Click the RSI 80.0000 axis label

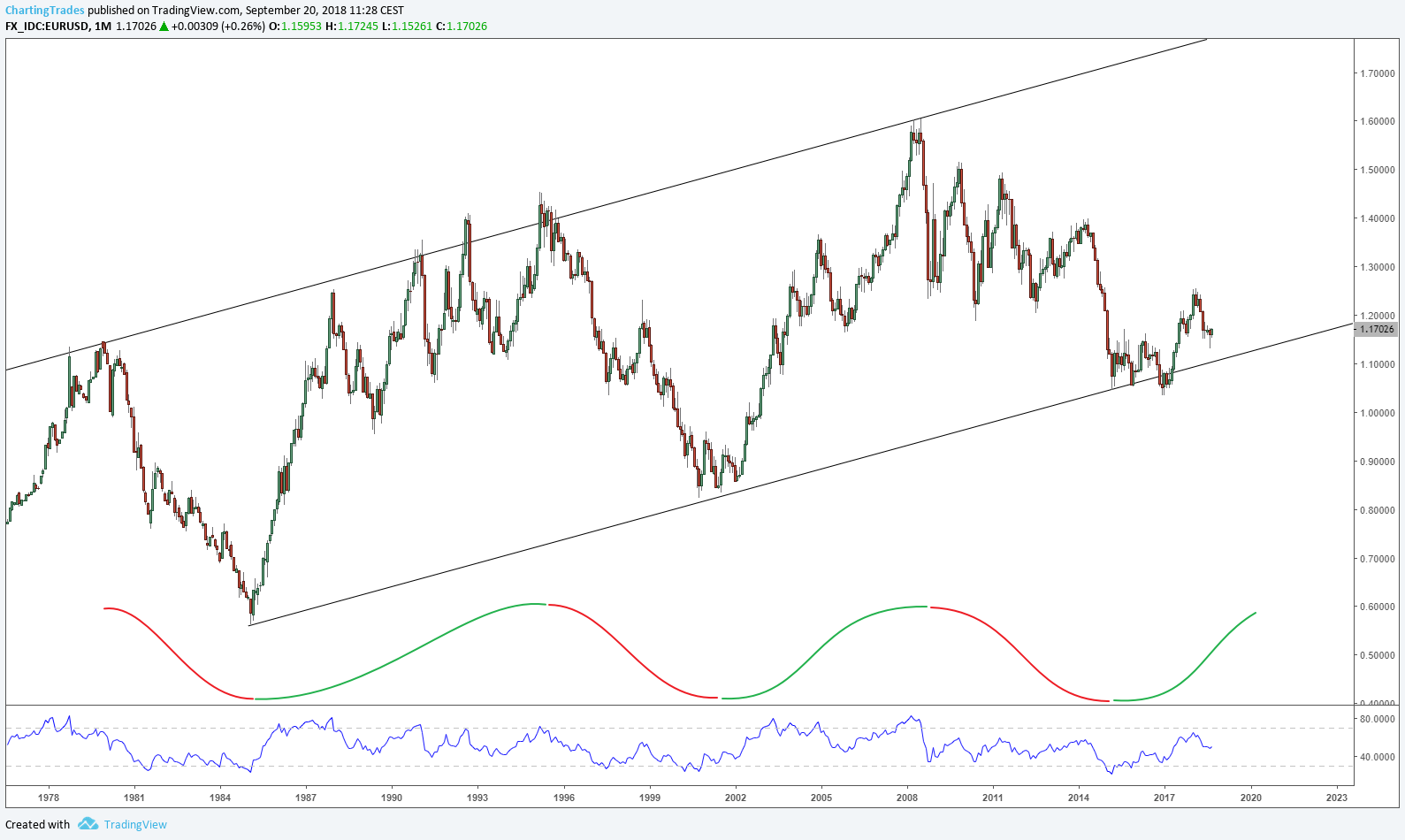click(x=1377, y=719)
